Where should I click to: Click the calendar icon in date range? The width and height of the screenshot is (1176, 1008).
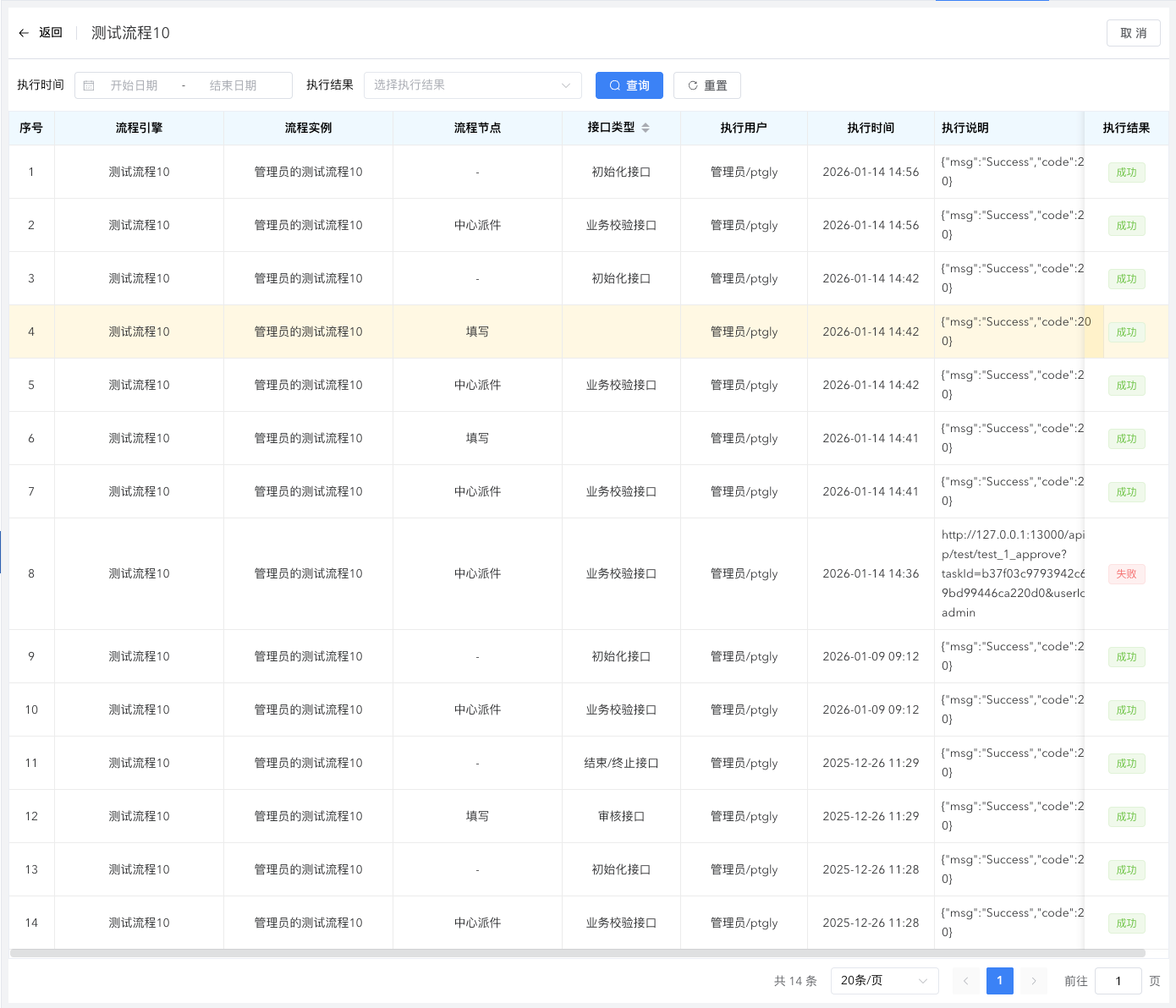click(89, 85)
